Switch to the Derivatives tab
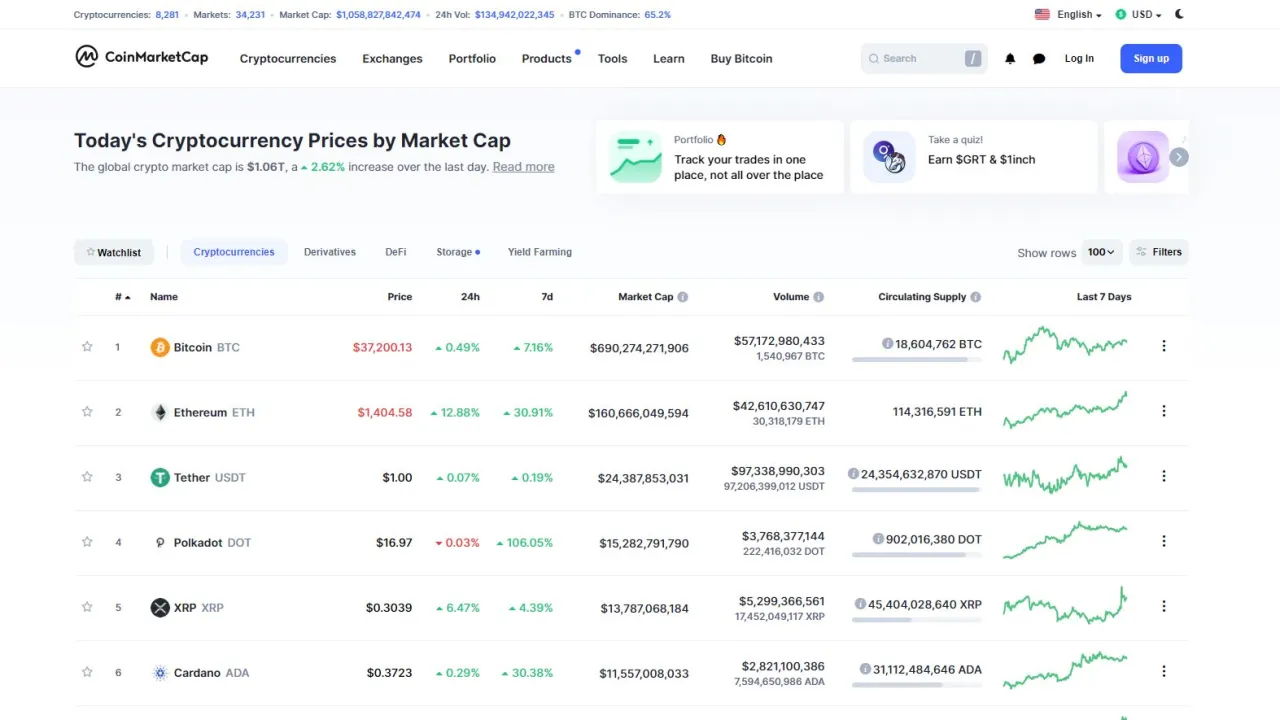 pyautogui.click(x=330, y=251)
